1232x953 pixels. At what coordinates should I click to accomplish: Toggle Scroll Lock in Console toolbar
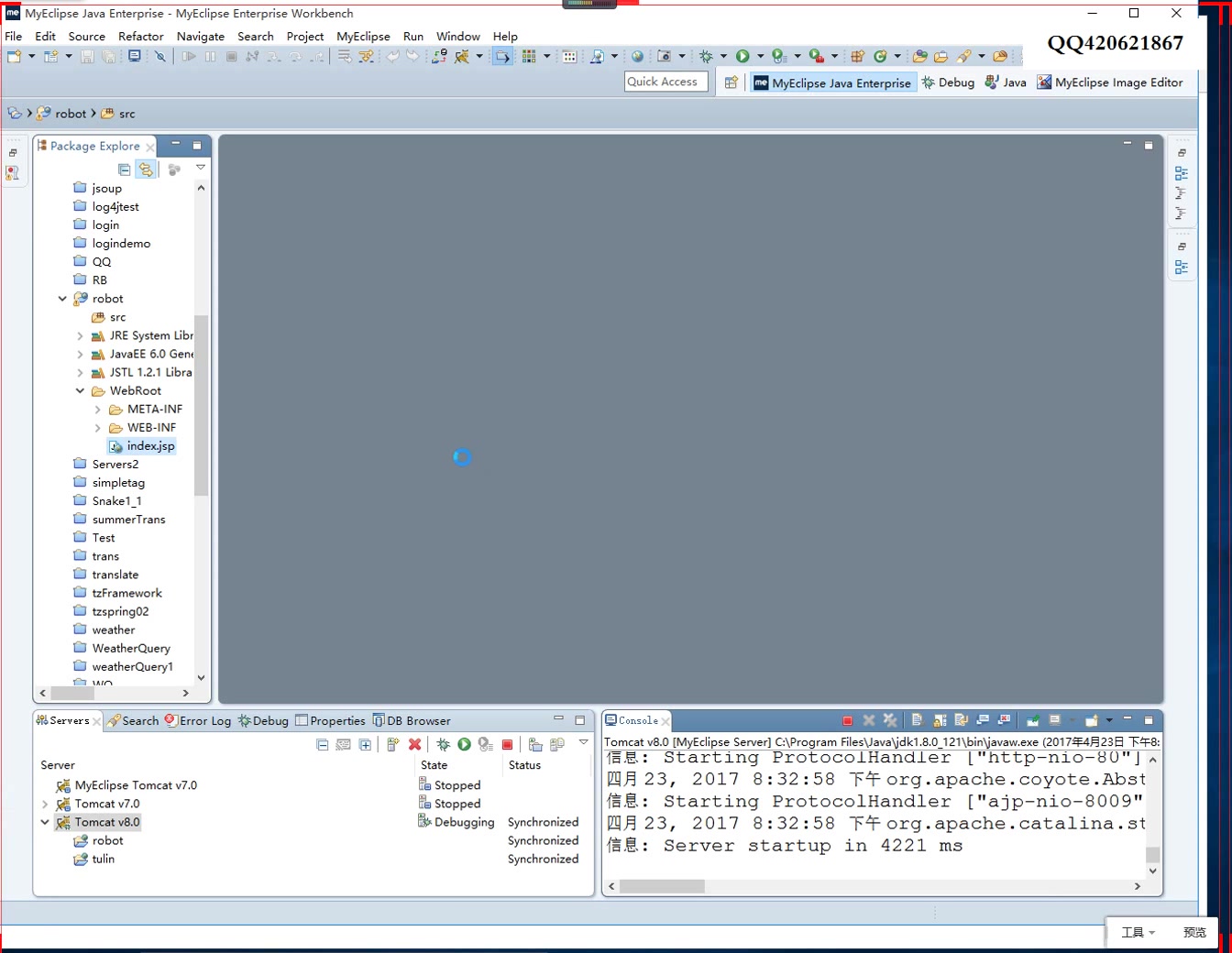click(x=940, y=720)
